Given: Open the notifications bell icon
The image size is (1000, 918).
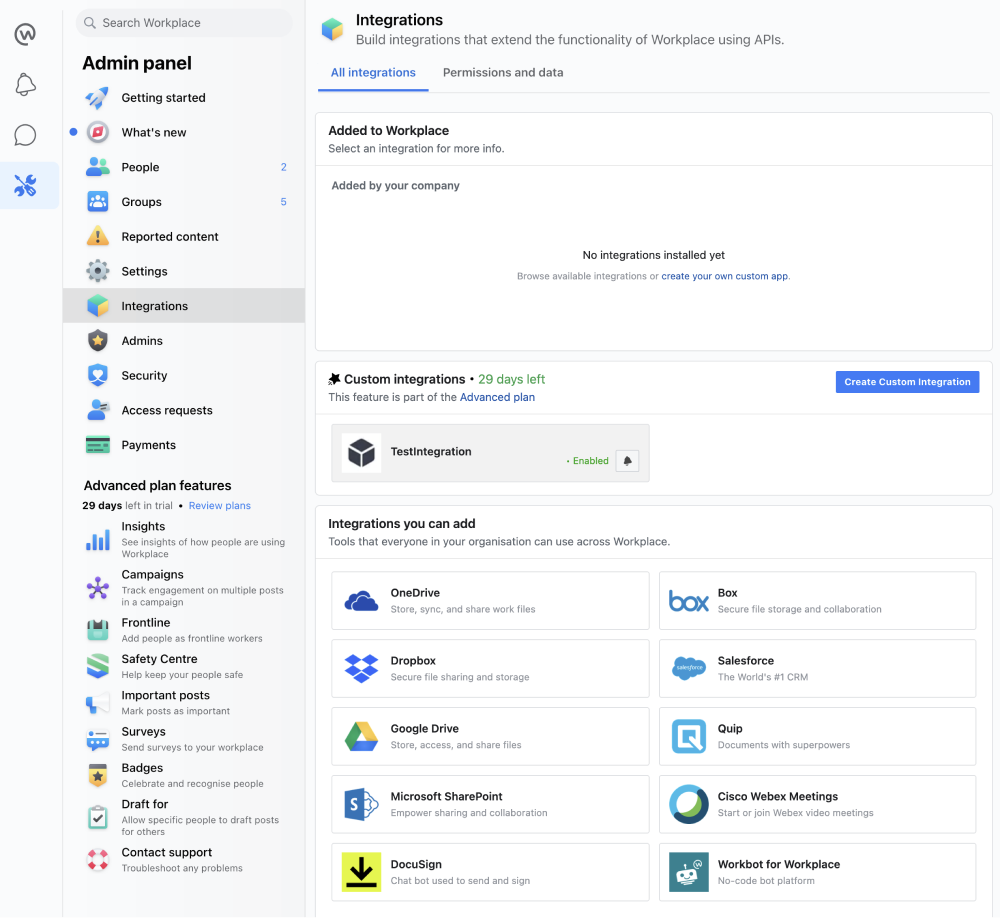Looking at the screenshot, I should point(26,85).
